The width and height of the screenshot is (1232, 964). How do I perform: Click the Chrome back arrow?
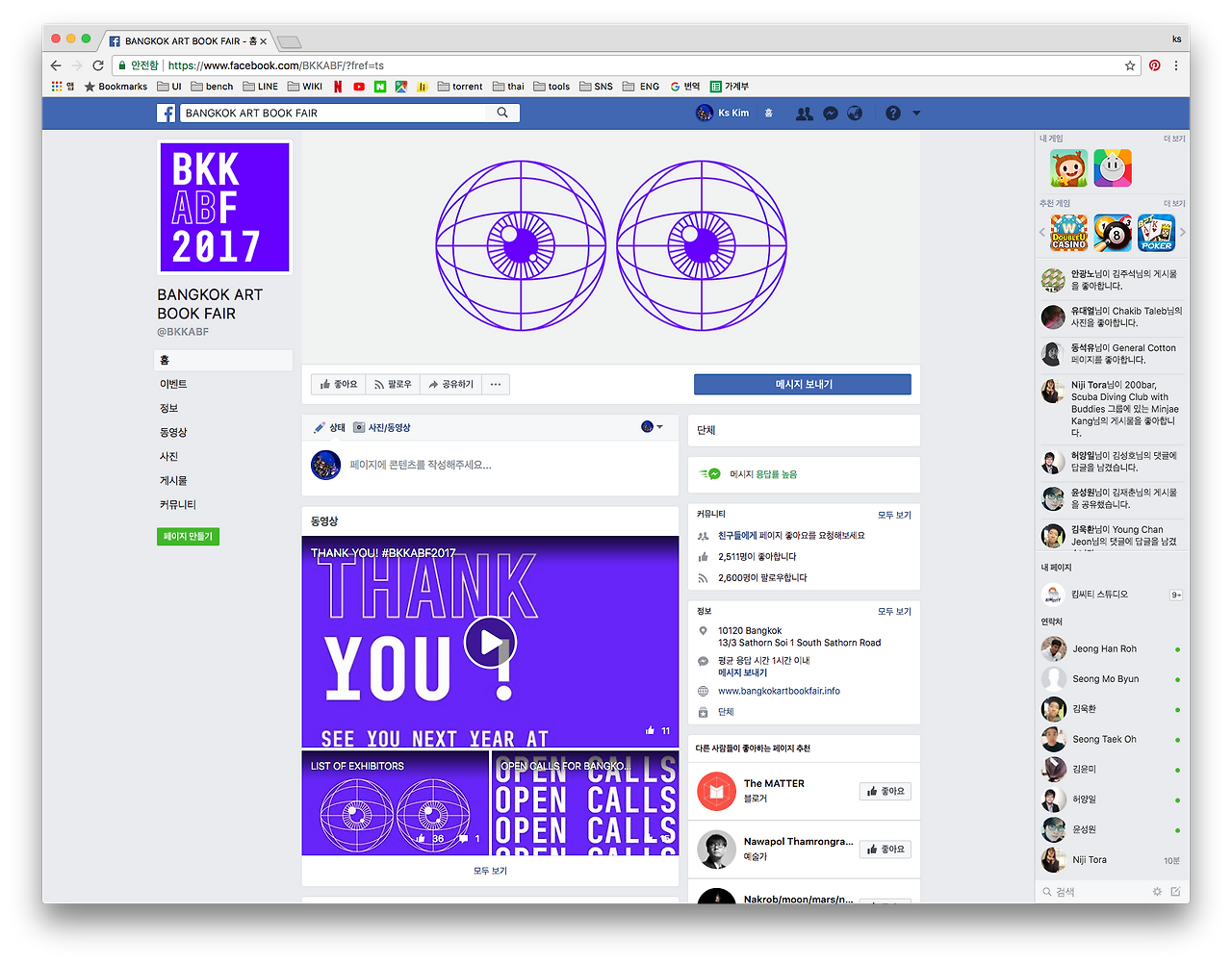pyautogui.click(x=56, y=65)
